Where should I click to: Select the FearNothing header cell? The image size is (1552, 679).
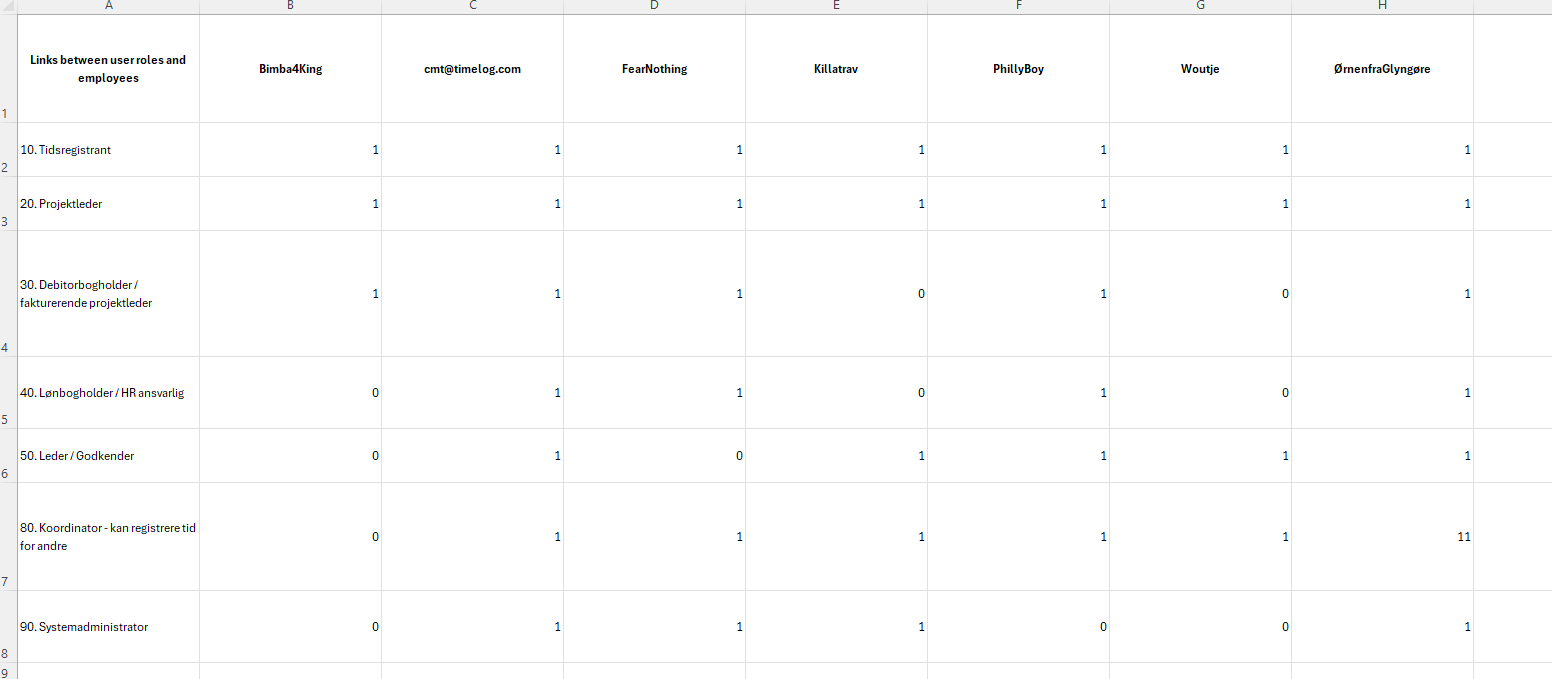point(654,69)
